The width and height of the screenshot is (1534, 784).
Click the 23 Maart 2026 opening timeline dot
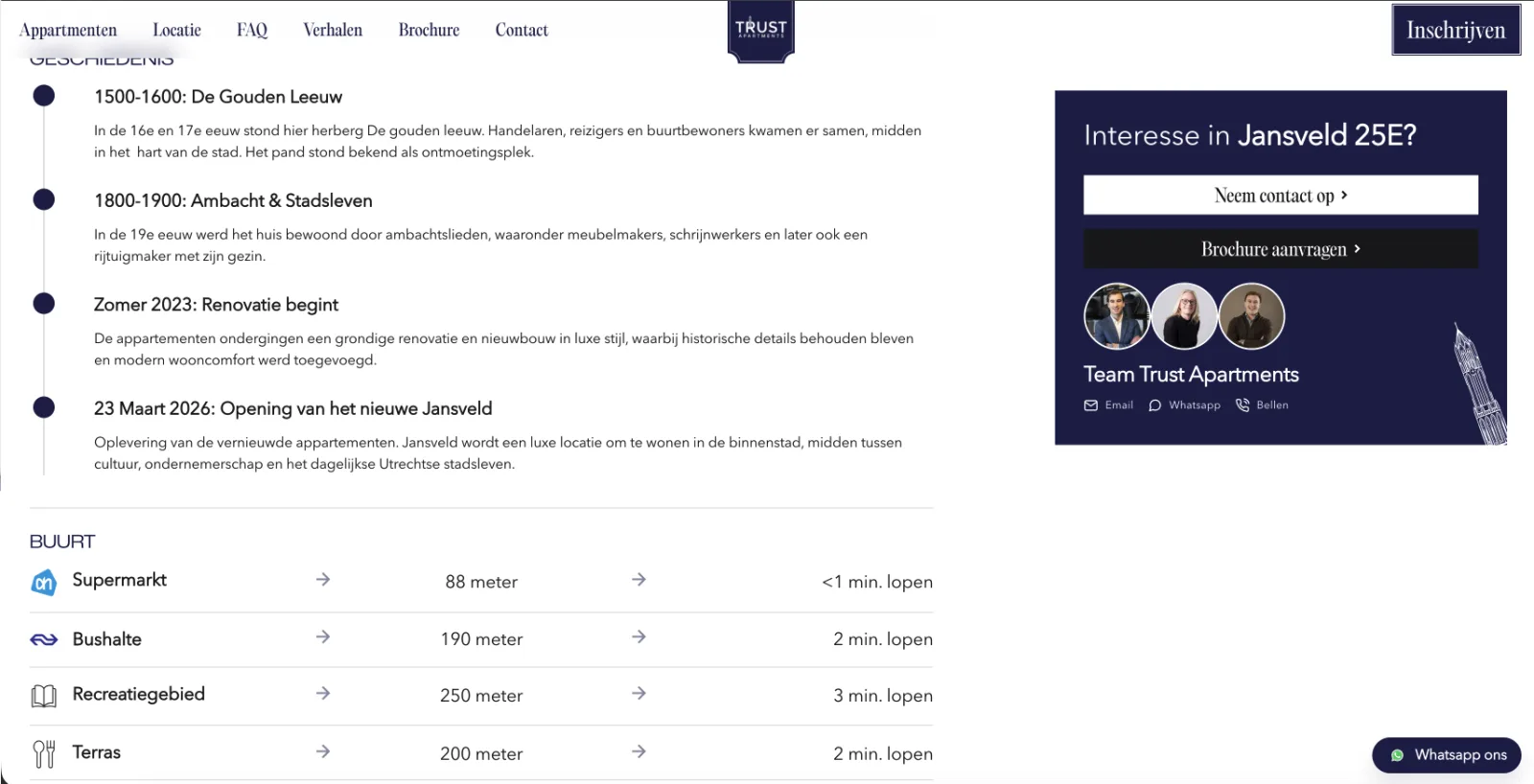(44, 407)
